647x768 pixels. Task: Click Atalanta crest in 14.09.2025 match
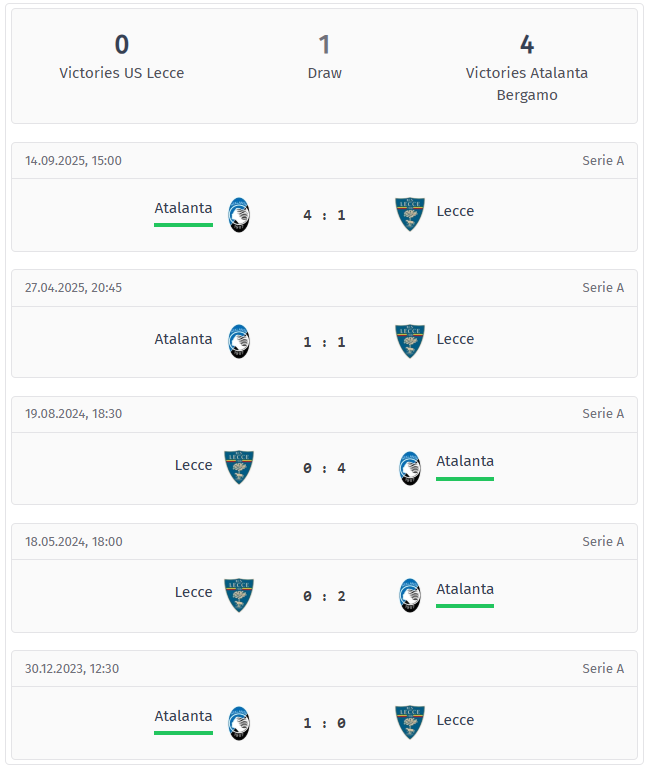[239, 215]
